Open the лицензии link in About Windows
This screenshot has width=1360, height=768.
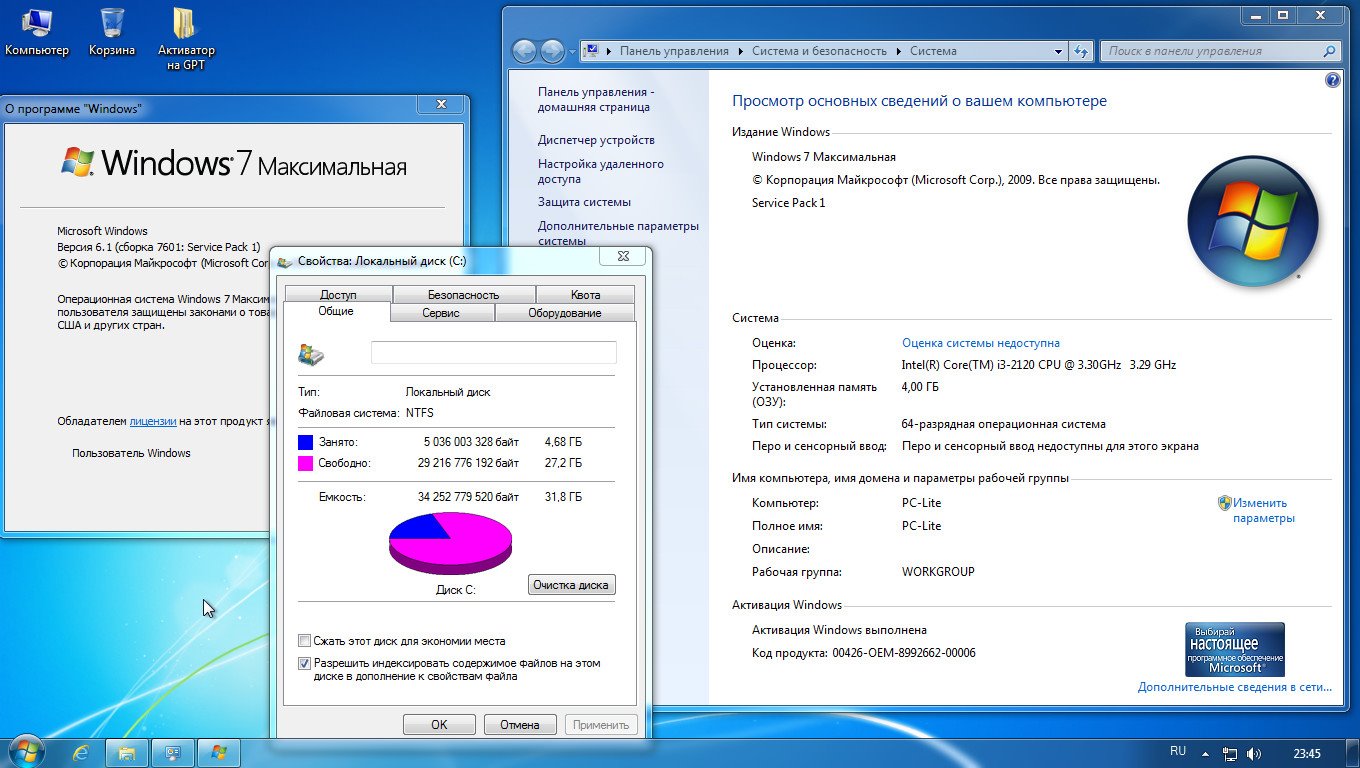[x=153, y=422]
